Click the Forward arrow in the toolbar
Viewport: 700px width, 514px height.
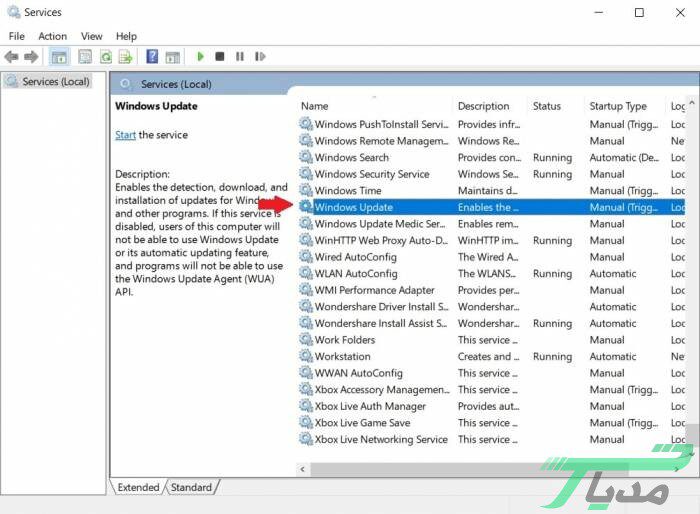31,57
